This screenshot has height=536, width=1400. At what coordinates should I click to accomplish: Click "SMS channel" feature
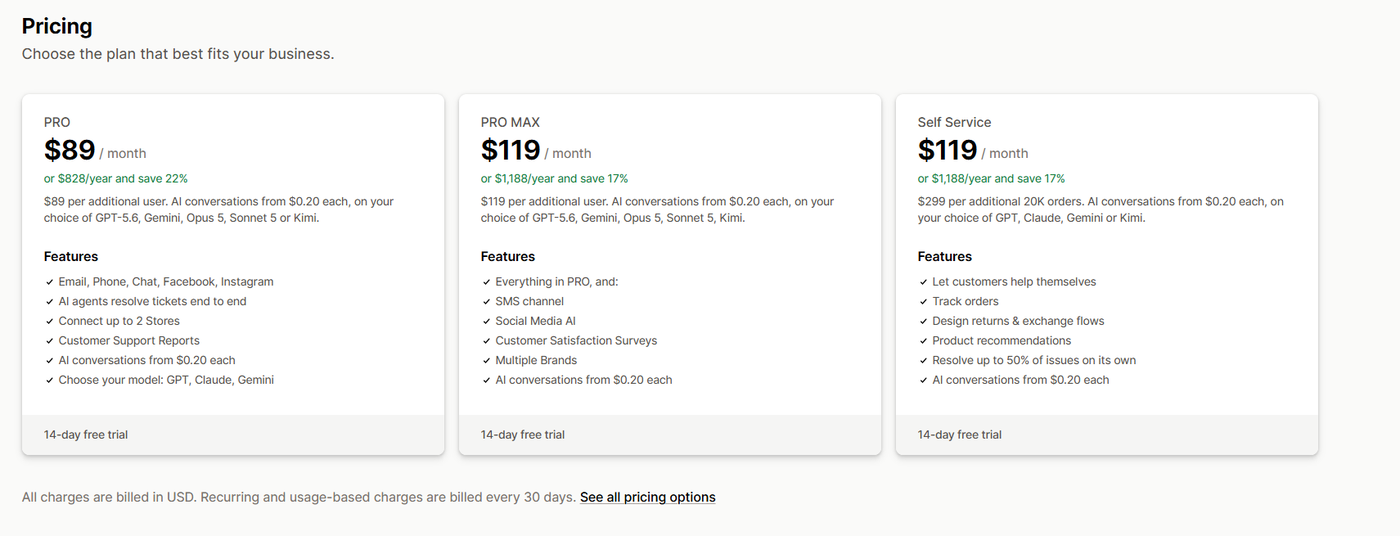click(x=530, y=301)
